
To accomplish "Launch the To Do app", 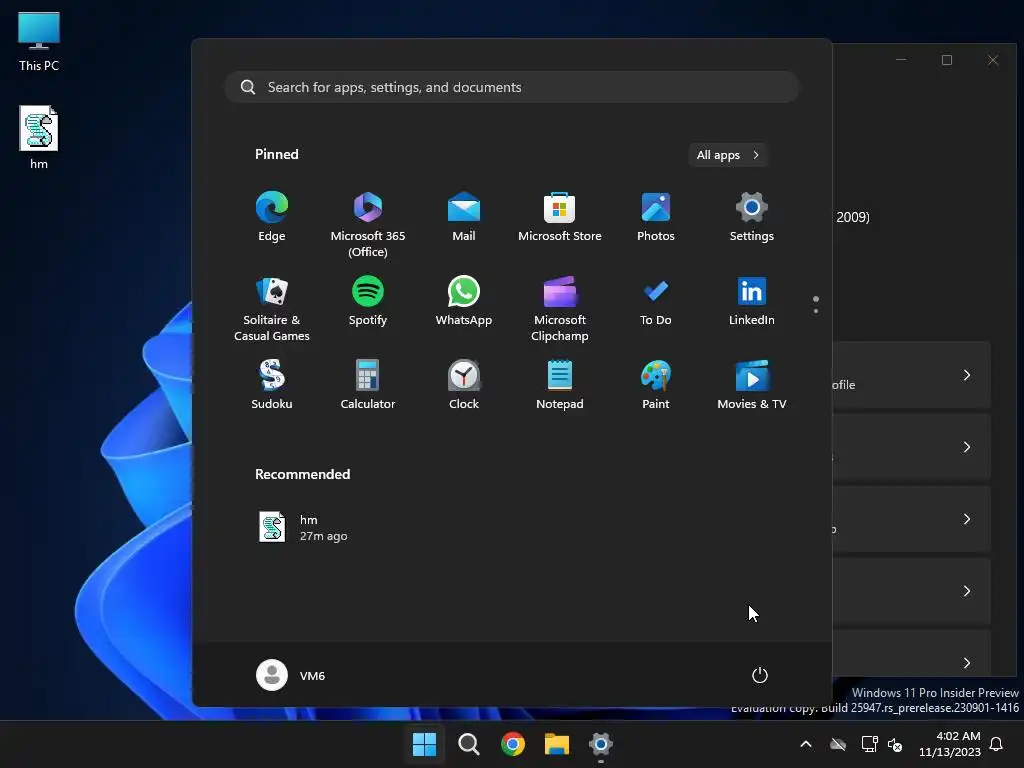I will (x=656, y=302).
